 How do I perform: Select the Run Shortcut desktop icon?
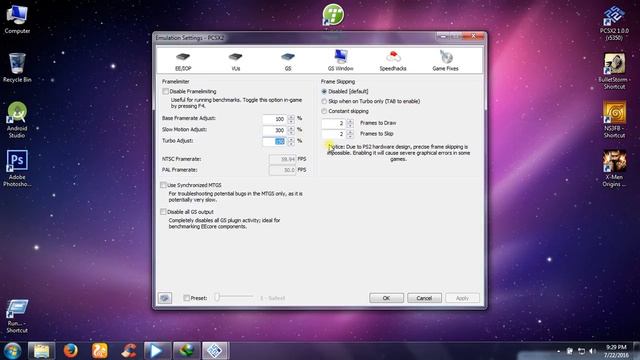coord(17,316)
